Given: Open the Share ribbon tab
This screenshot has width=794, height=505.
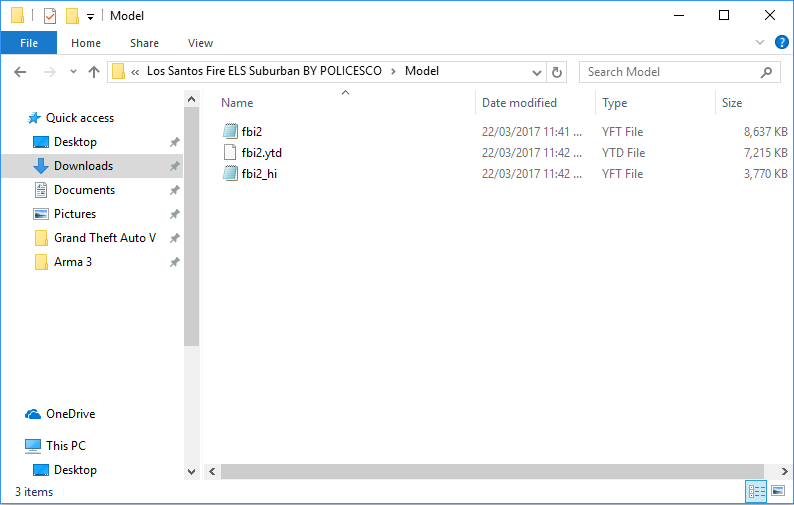Looking at the screenshot, I should coord(144,43).
